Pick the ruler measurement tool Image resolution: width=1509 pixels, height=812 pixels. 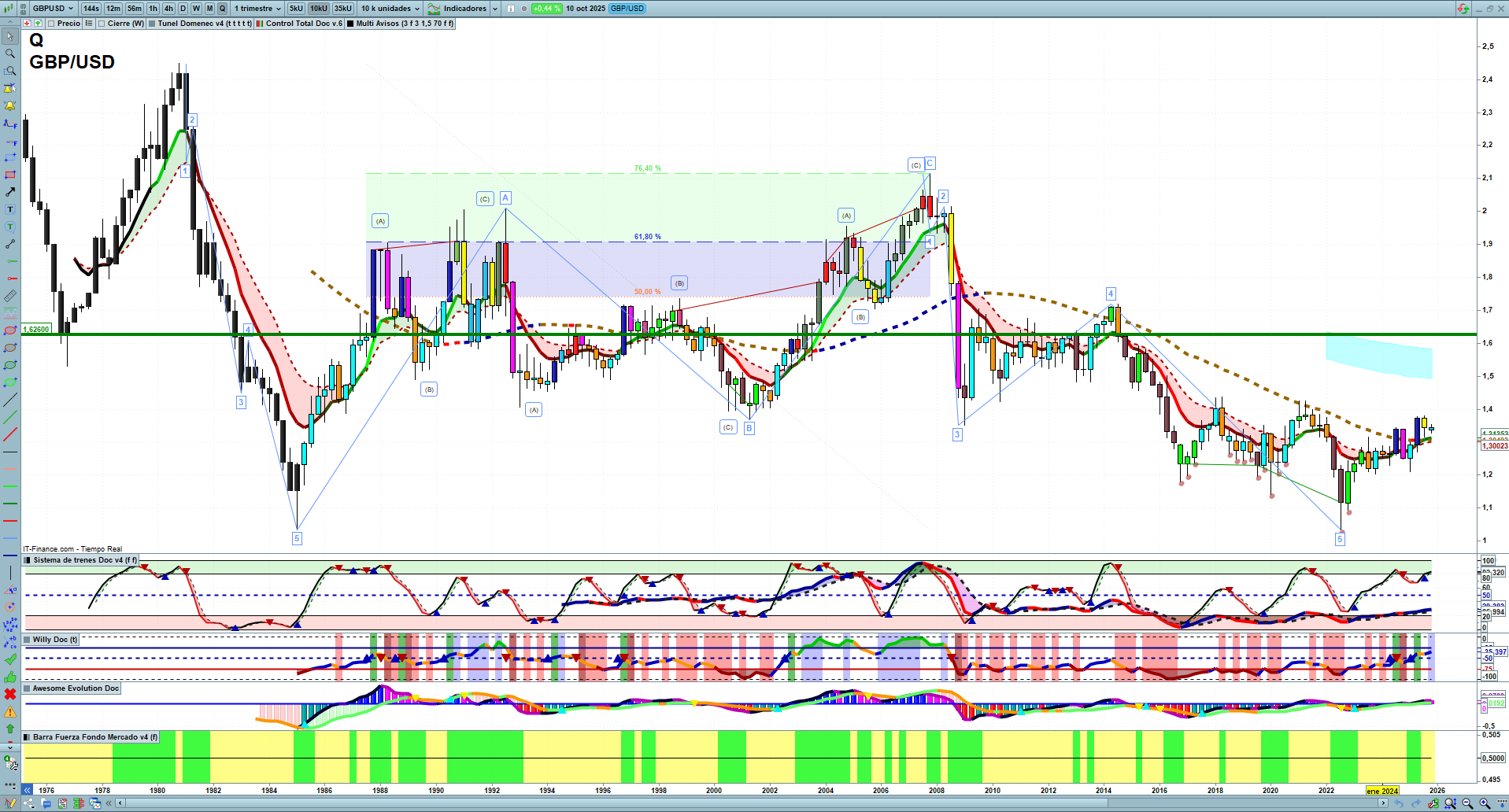pos(10,297)
